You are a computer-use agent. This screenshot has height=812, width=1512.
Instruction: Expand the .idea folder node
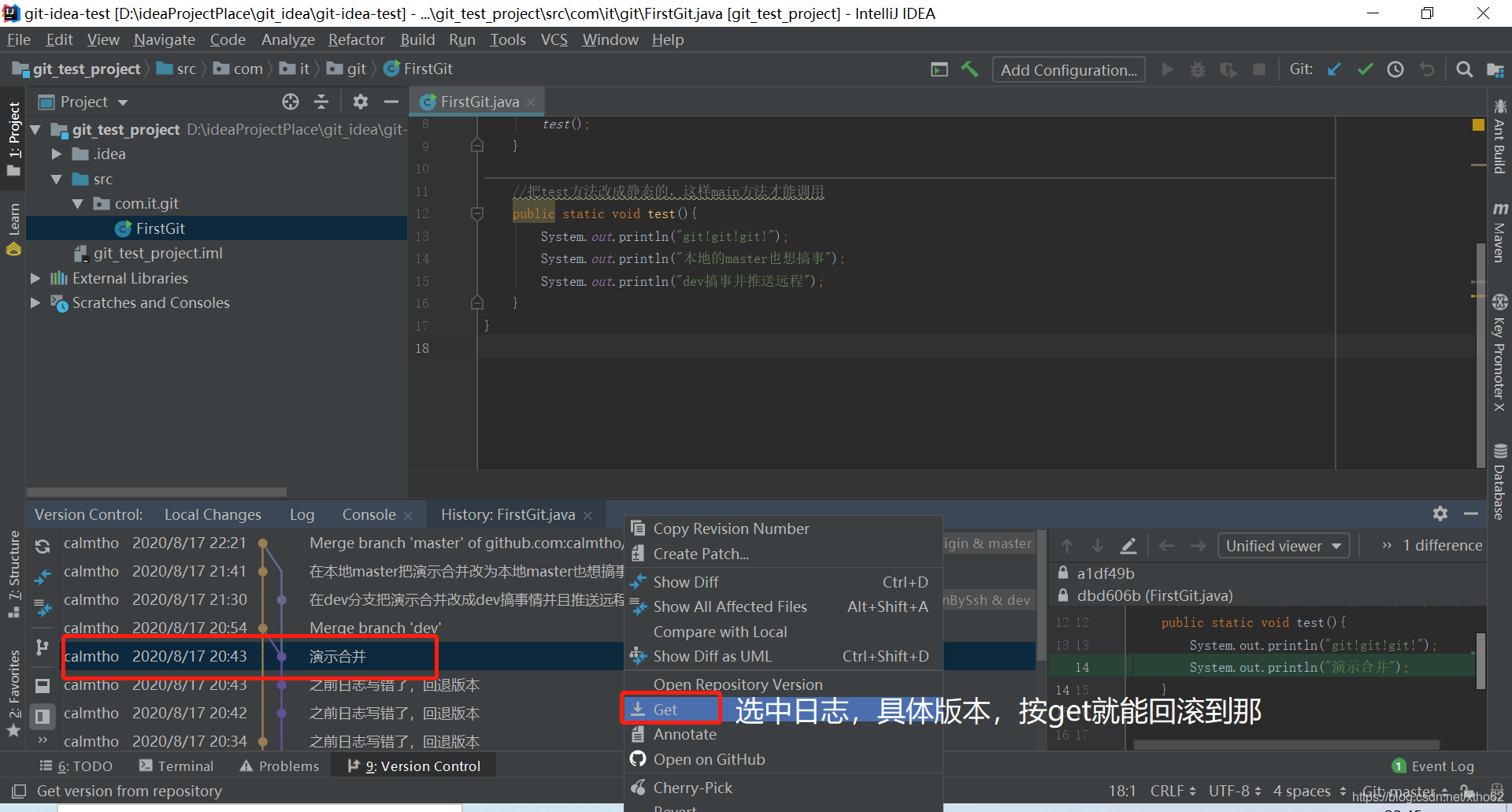coord(56,154)
